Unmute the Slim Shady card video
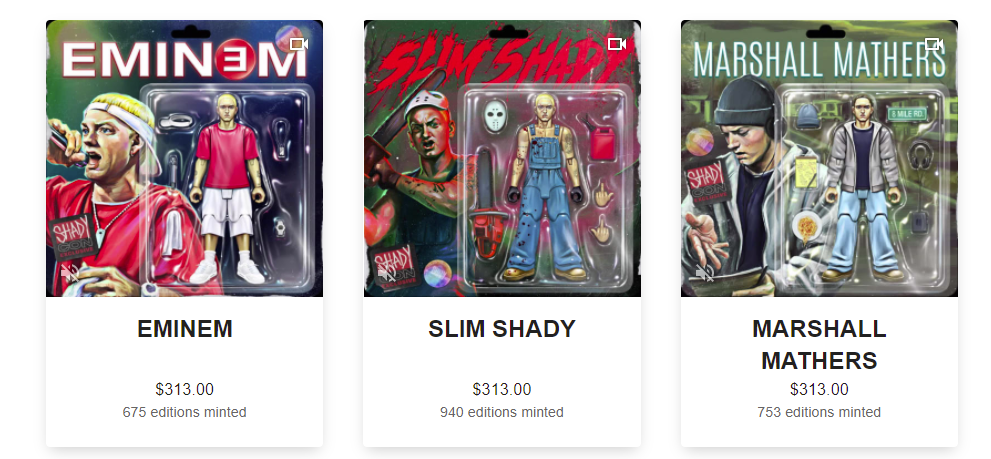The image size is (991, 459). coord(387,273)
